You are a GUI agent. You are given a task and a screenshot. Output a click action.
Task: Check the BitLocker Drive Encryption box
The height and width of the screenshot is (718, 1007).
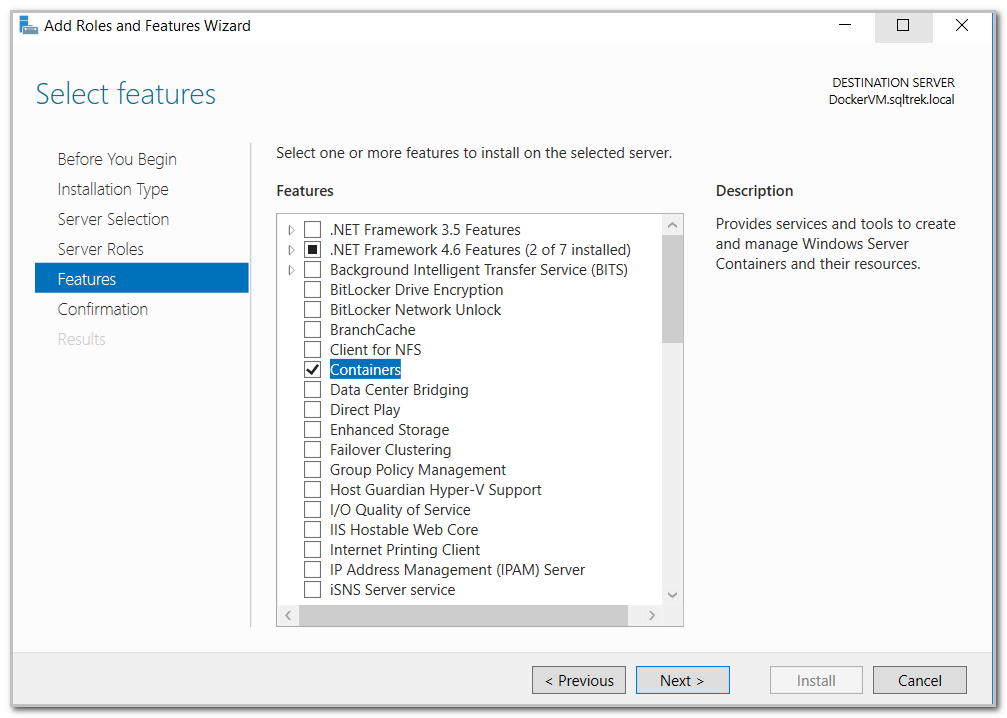coord(313,290)
